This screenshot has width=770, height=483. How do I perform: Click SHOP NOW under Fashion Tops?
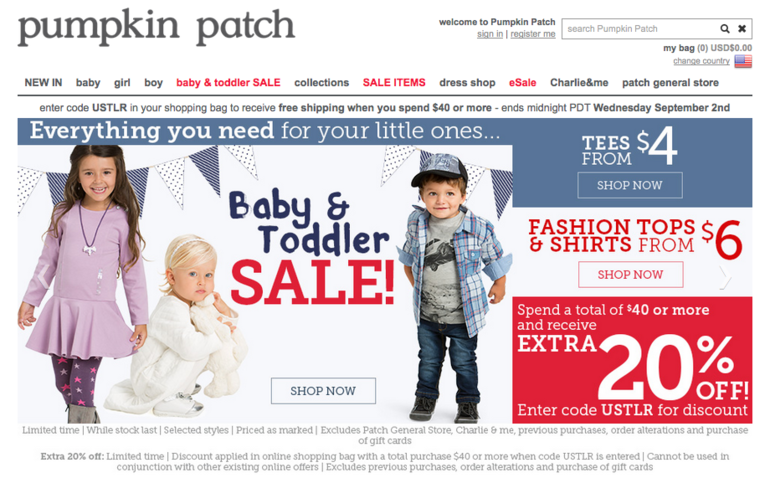click(x=631, y=274)
